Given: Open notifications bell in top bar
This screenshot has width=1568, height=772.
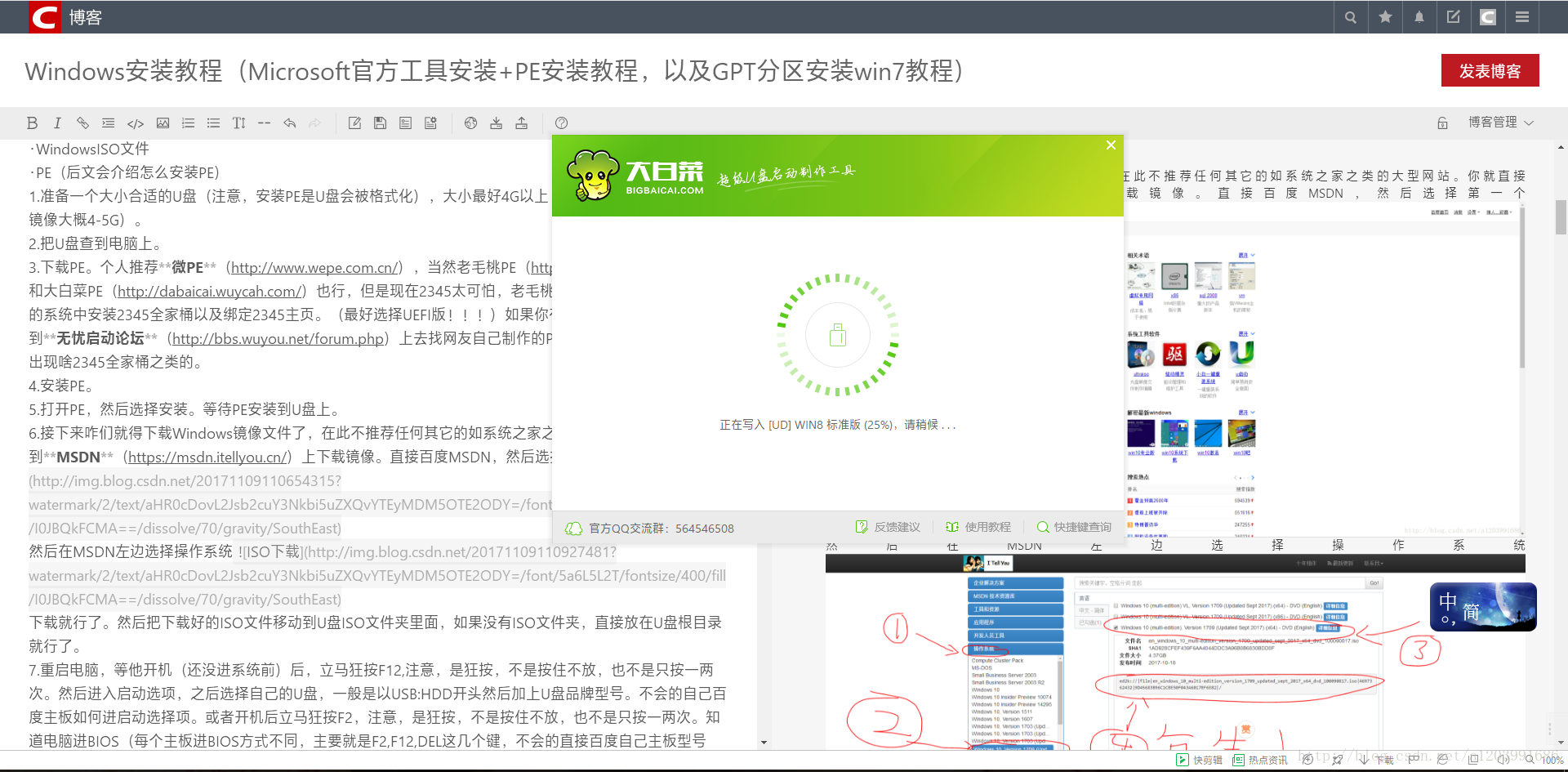Looking at the screenshot, I should [x=1419, y=17].
